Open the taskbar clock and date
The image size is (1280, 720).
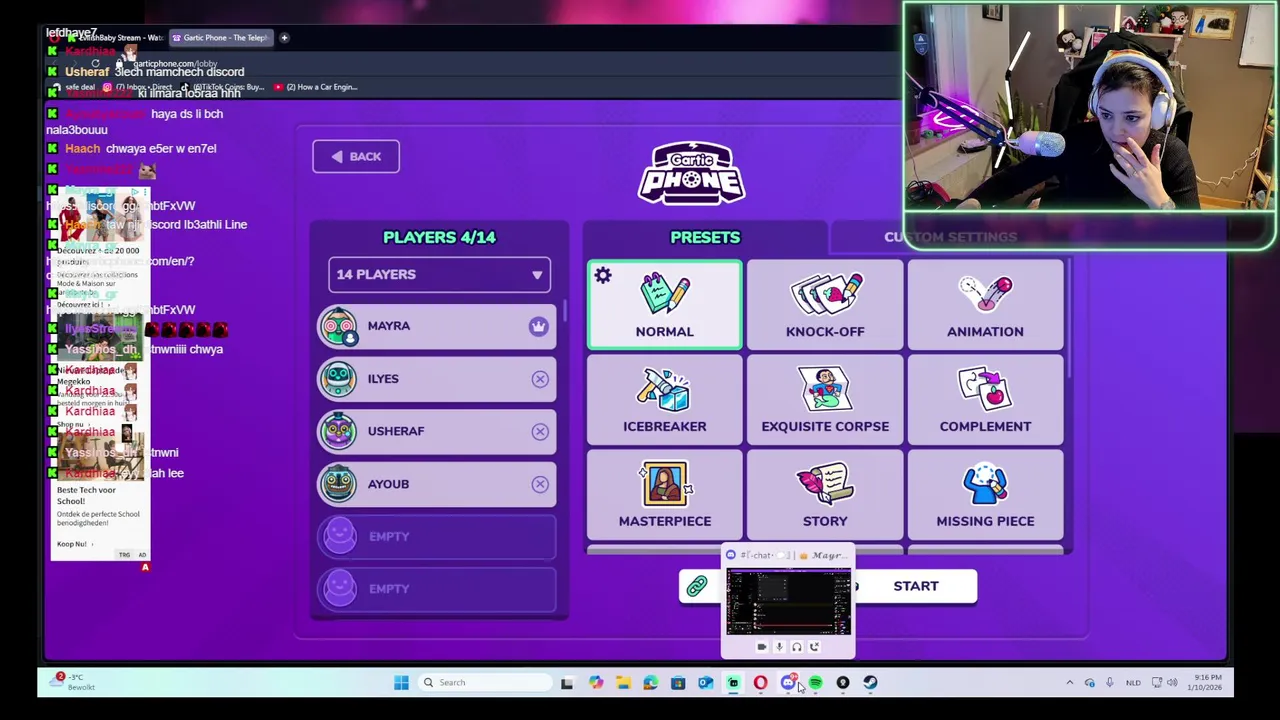[x=1207, y=683]
